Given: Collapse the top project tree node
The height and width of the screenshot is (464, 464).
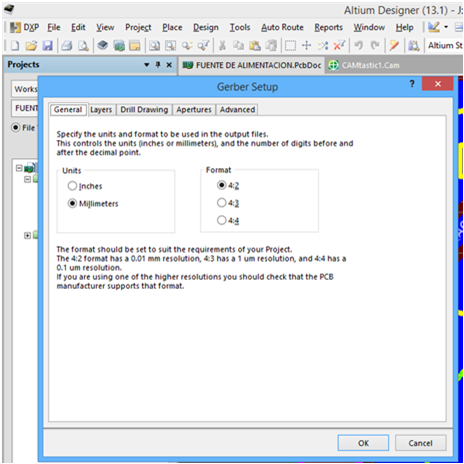Looking at the screenshot, I should click(19, 168).
